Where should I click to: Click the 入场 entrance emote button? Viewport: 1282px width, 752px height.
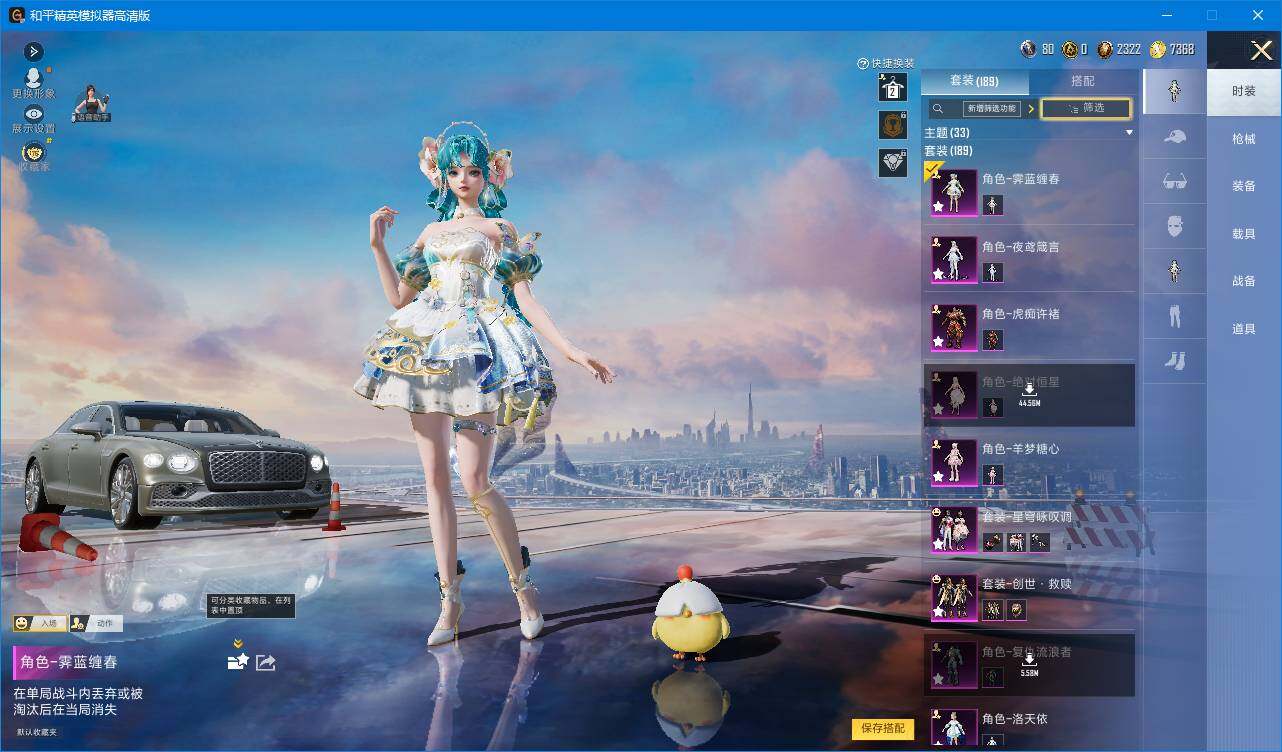pos(40,623)
